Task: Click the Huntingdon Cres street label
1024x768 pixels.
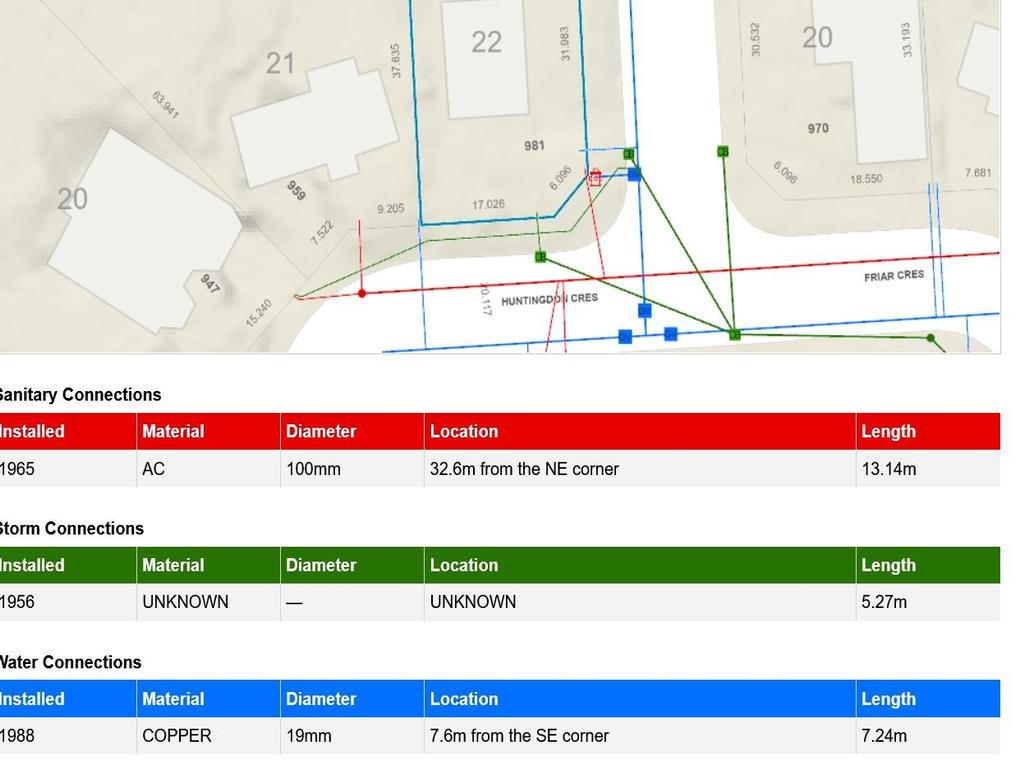Action: 549,299
